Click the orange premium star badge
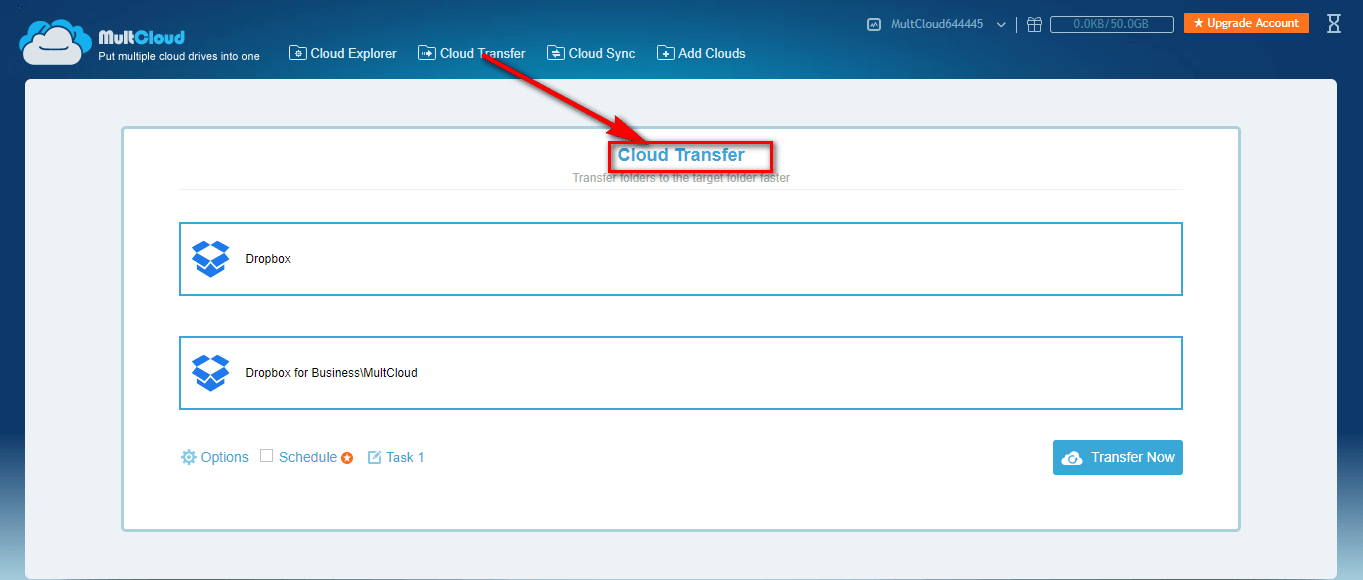The image size is (1363, 580). (347, 458)
